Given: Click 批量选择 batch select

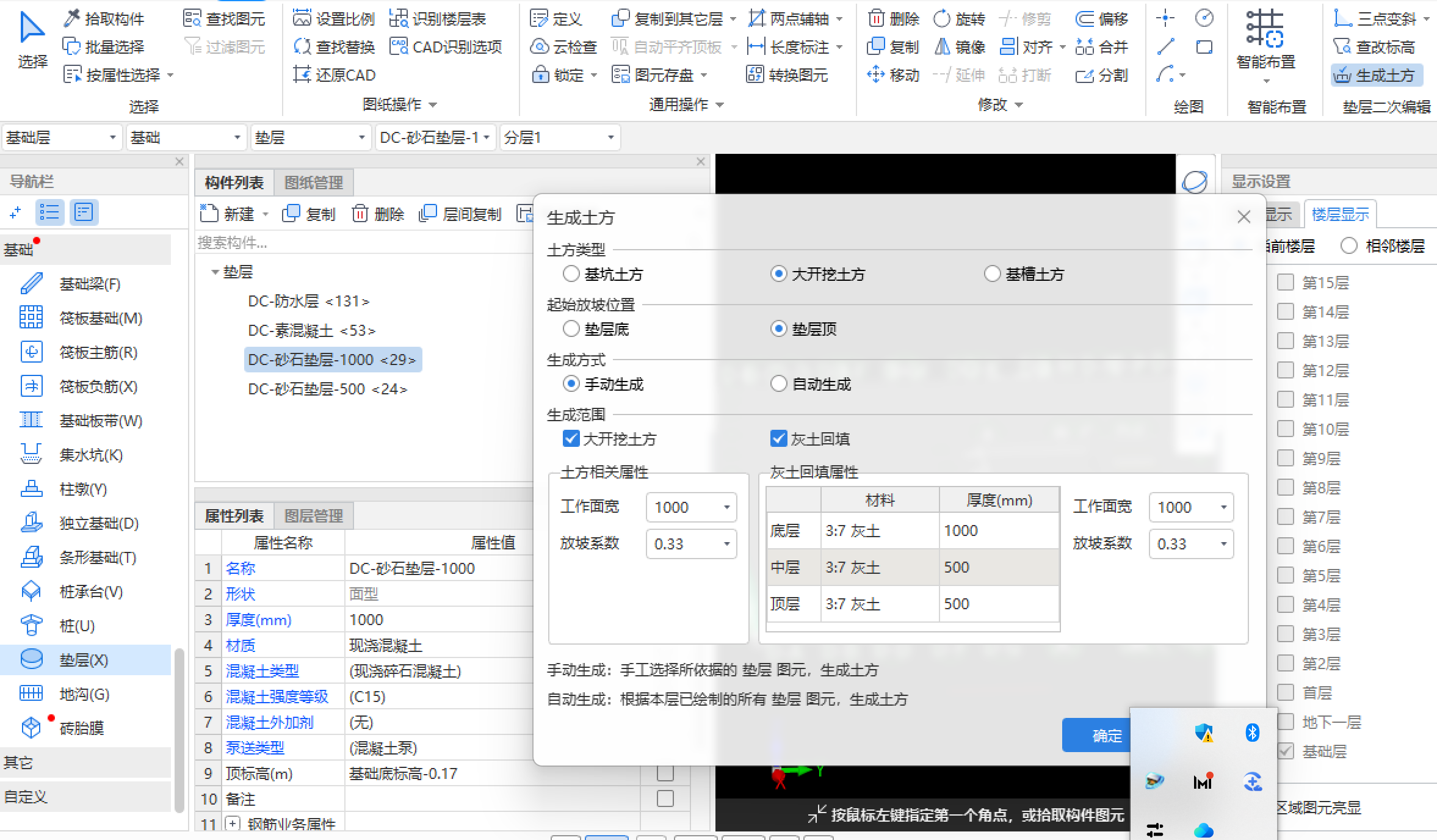Looking at the screenshot, I should click(x=104, y=47).
